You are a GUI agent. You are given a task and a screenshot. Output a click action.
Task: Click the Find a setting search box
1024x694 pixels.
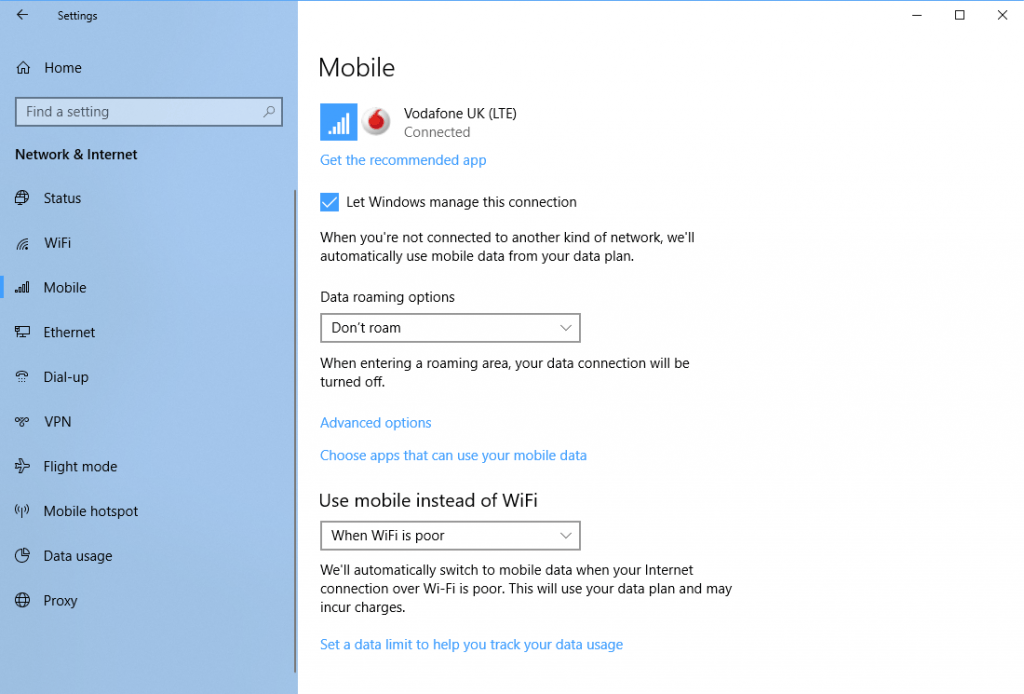pyautogui.click(x=149, y=112)
